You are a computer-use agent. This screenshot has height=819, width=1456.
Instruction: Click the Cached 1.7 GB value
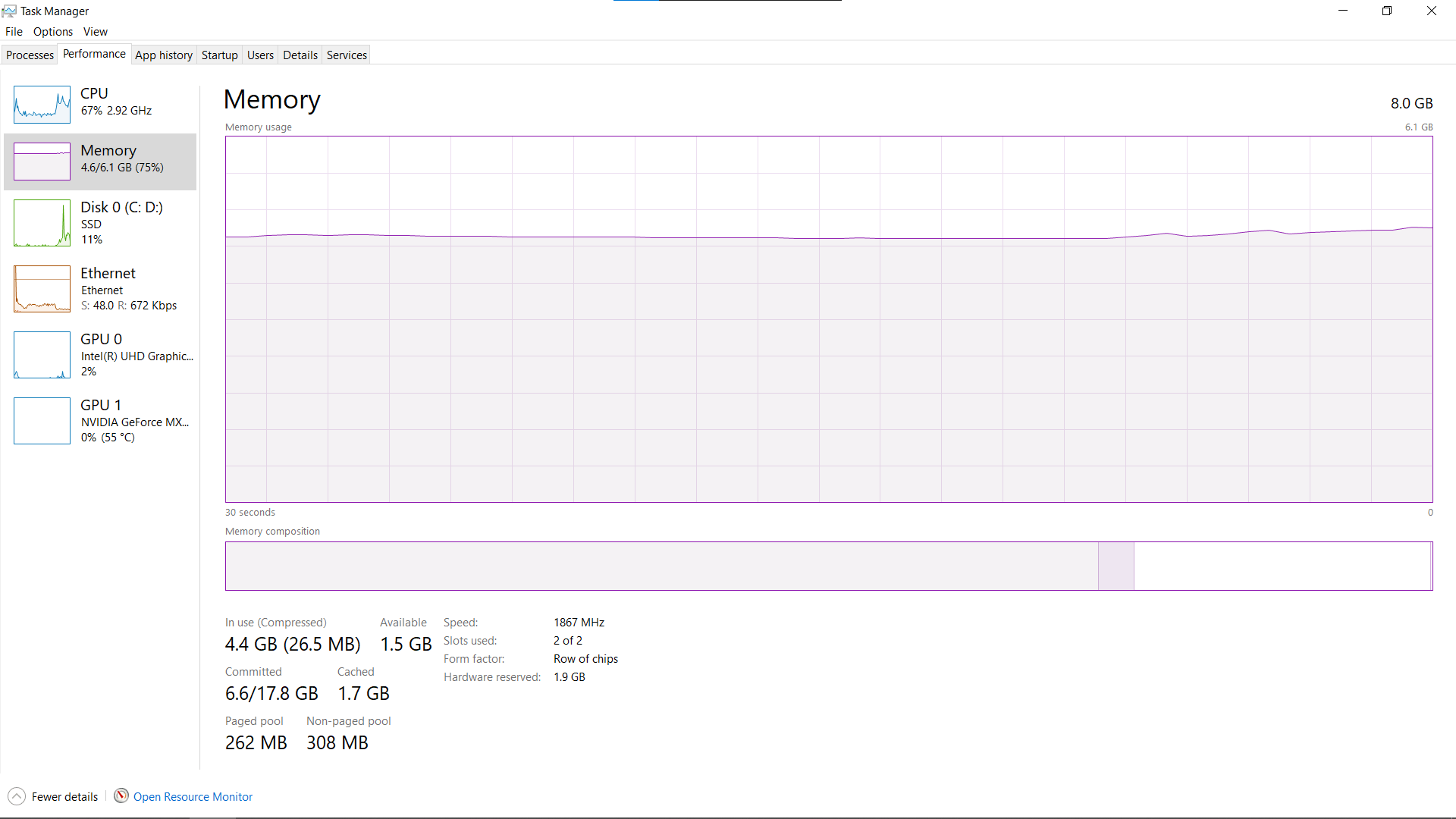(x=363, y=693)
